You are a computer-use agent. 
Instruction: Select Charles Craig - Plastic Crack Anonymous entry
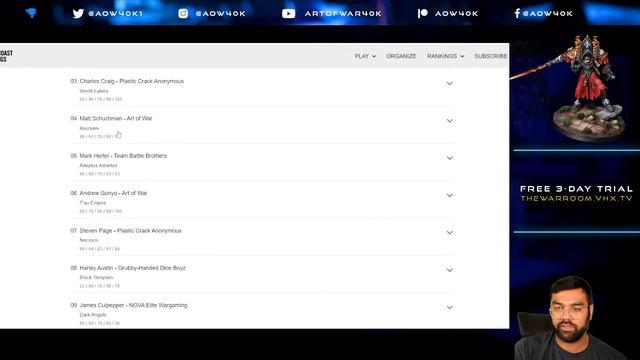[131, 81]
